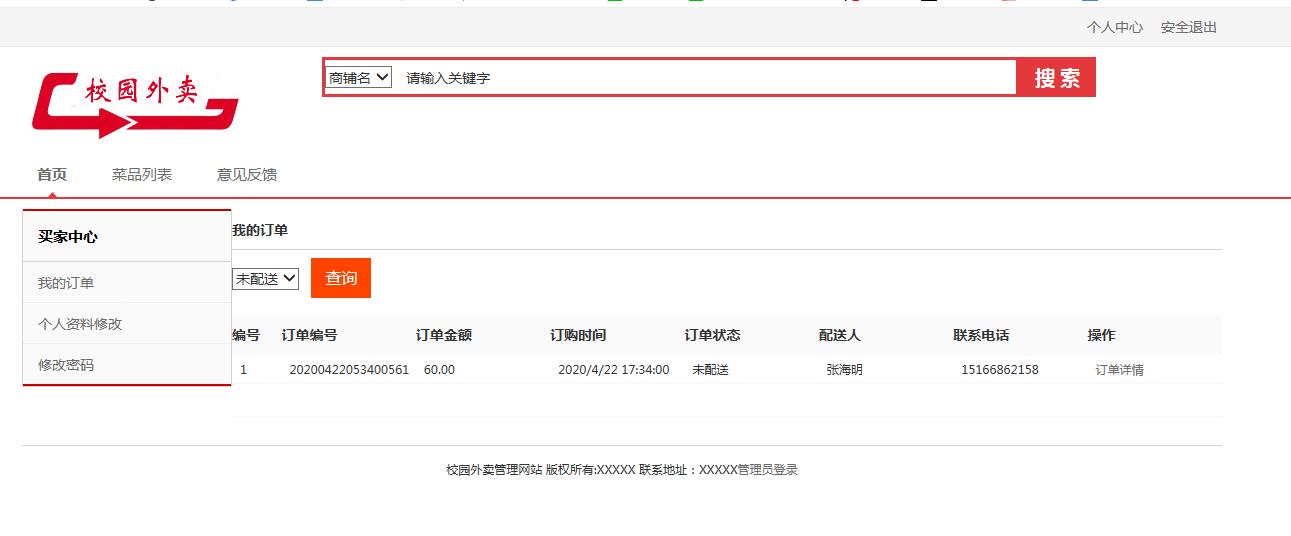Go to the 首页 nav tab
Image resolution: width=1291 pixels, height=536 pixels.
click(x=52, y=174)
